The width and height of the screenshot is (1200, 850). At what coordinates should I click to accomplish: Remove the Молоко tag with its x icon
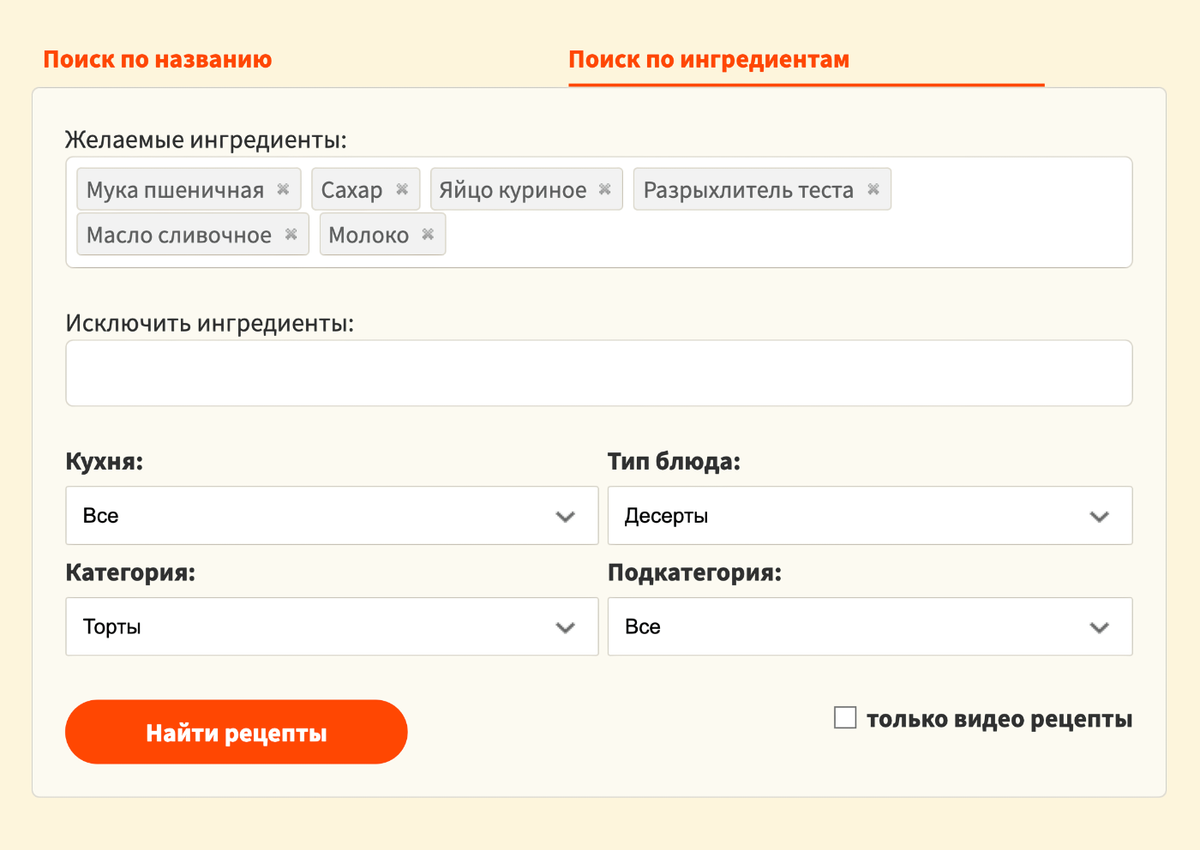point(428,235)
